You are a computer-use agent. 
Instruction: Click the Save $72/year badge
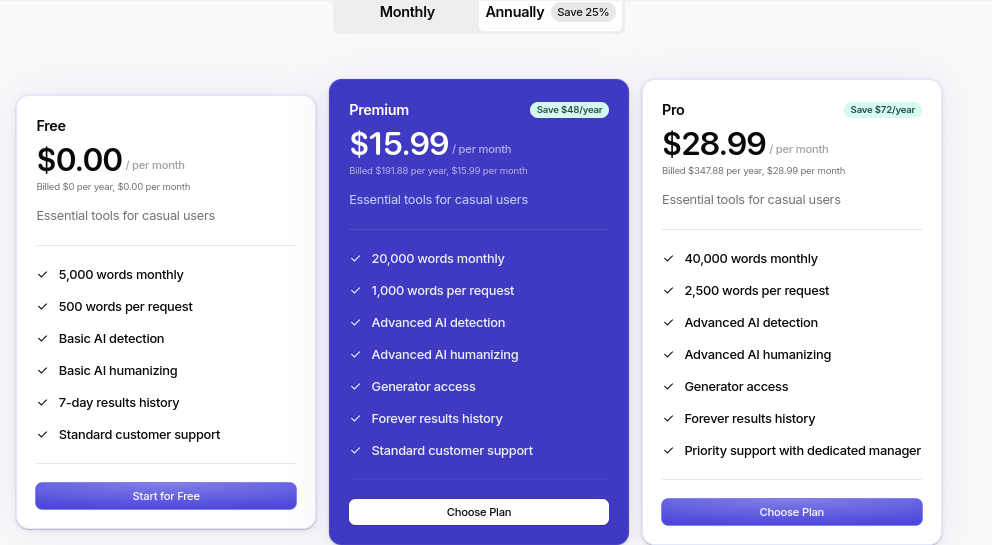883,110
